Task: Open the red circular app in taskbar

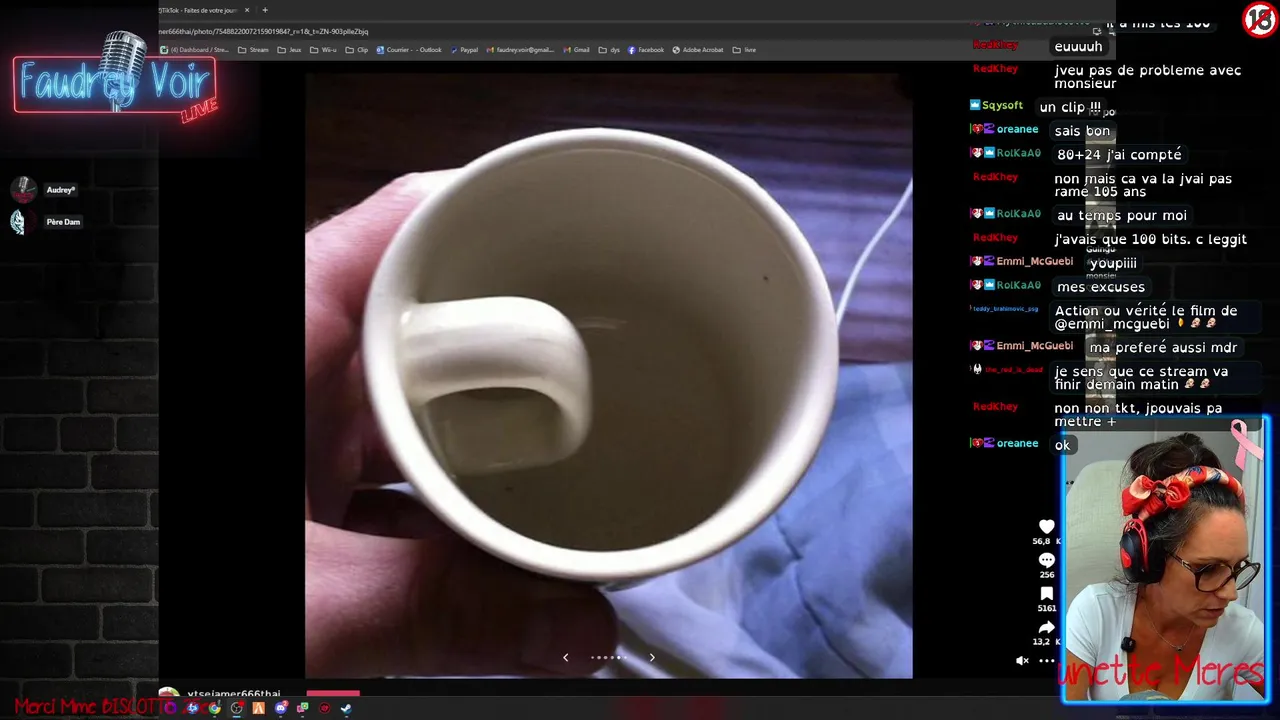Action: click(324, 708)
